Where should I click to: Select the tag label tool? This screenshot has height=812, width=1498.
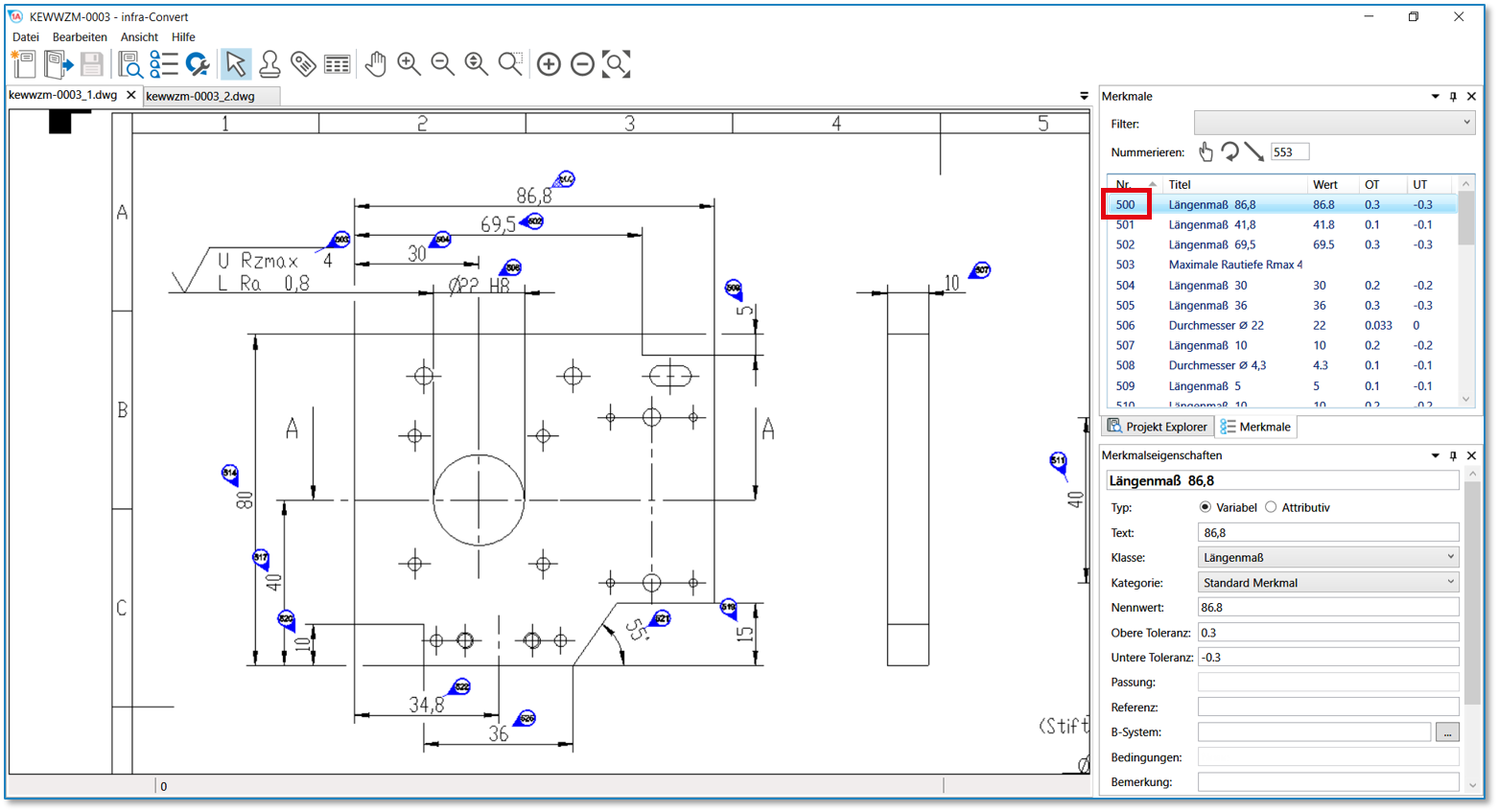[303, 64]
